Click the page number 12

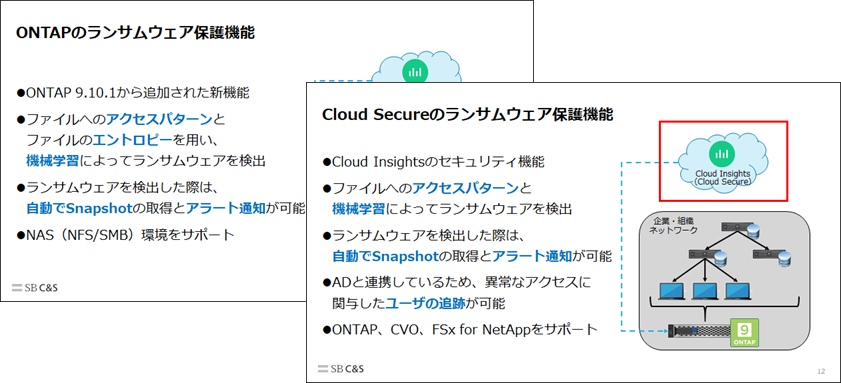pyautogui.click(x=821, y=372)
